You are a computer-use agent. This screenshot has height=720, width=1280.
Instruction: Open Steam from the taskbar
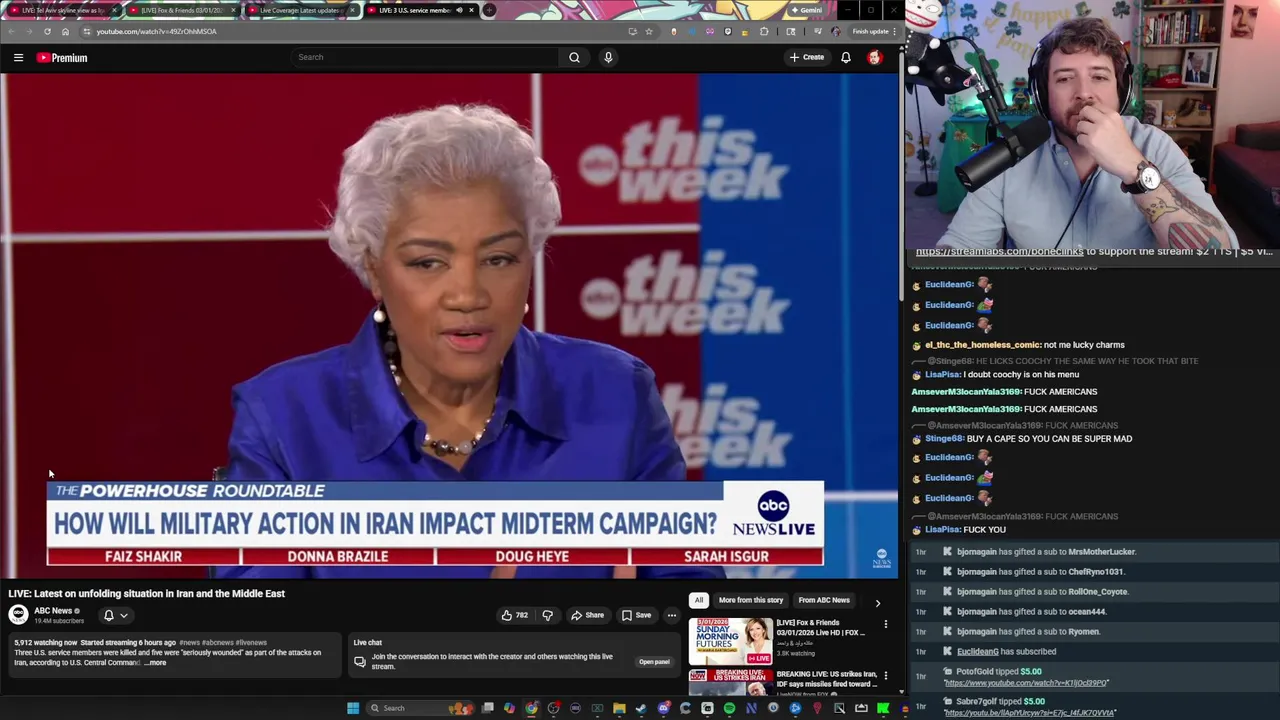pyautogui.click(x=641, y=708)
